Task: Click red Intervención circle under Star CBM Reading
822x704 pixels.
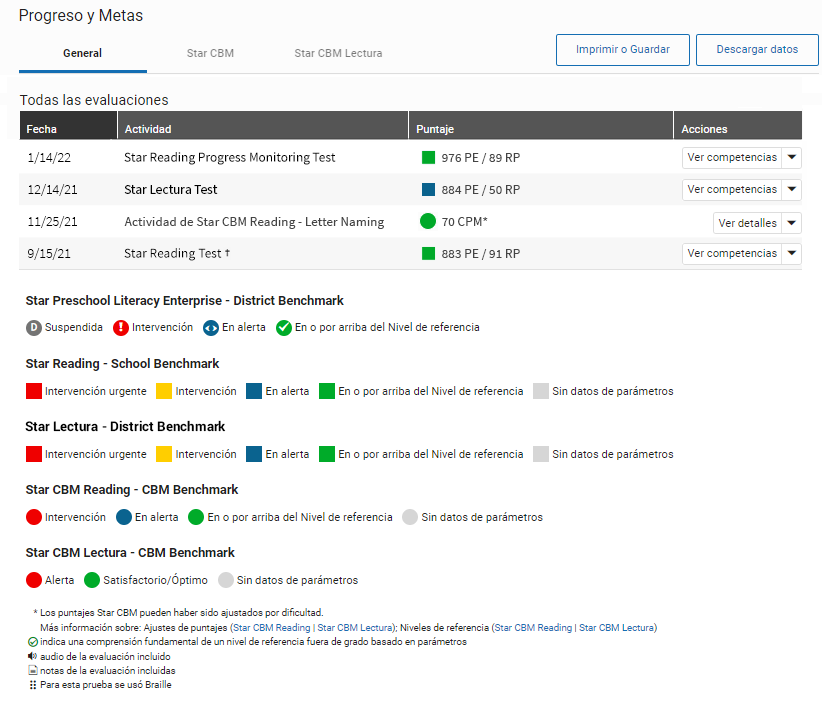Action: 34,517
